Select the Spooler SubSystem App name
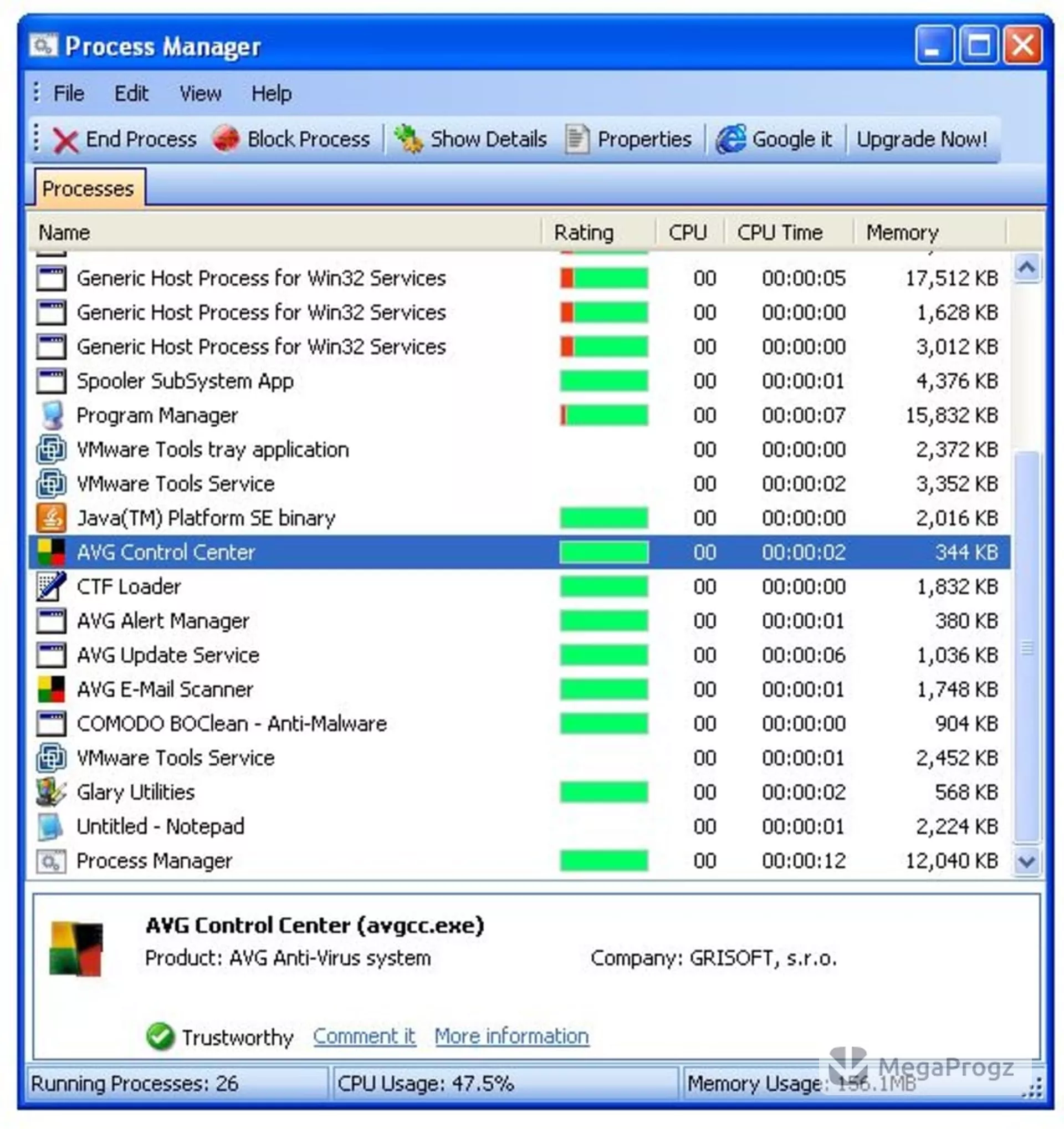 point(185,382)
